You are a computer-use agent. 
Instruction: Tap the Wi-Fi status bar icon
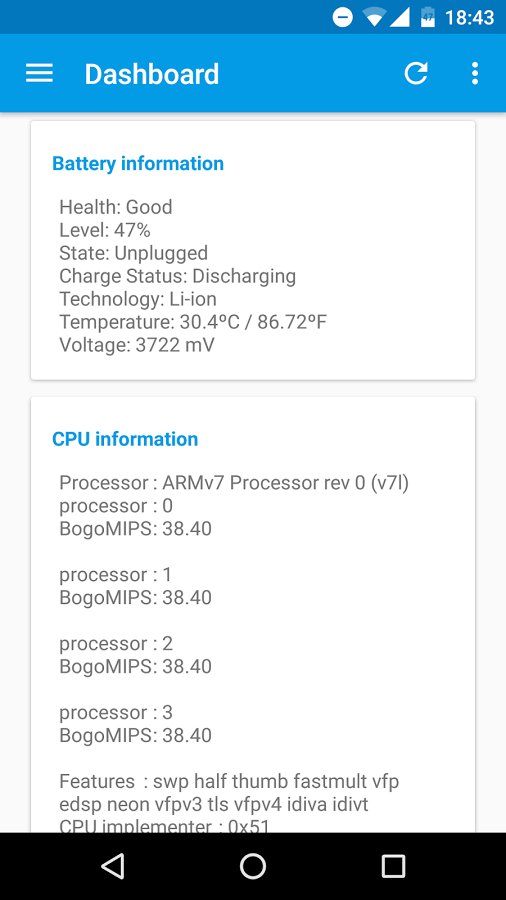(x=374, y=18)
